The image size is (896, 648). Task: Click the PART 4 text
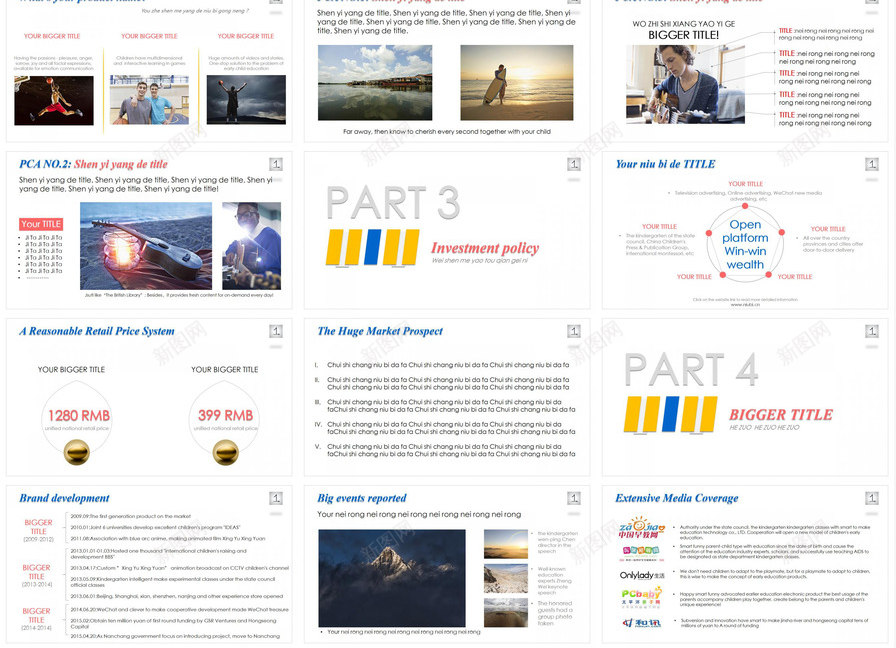(x=691, y=369)
